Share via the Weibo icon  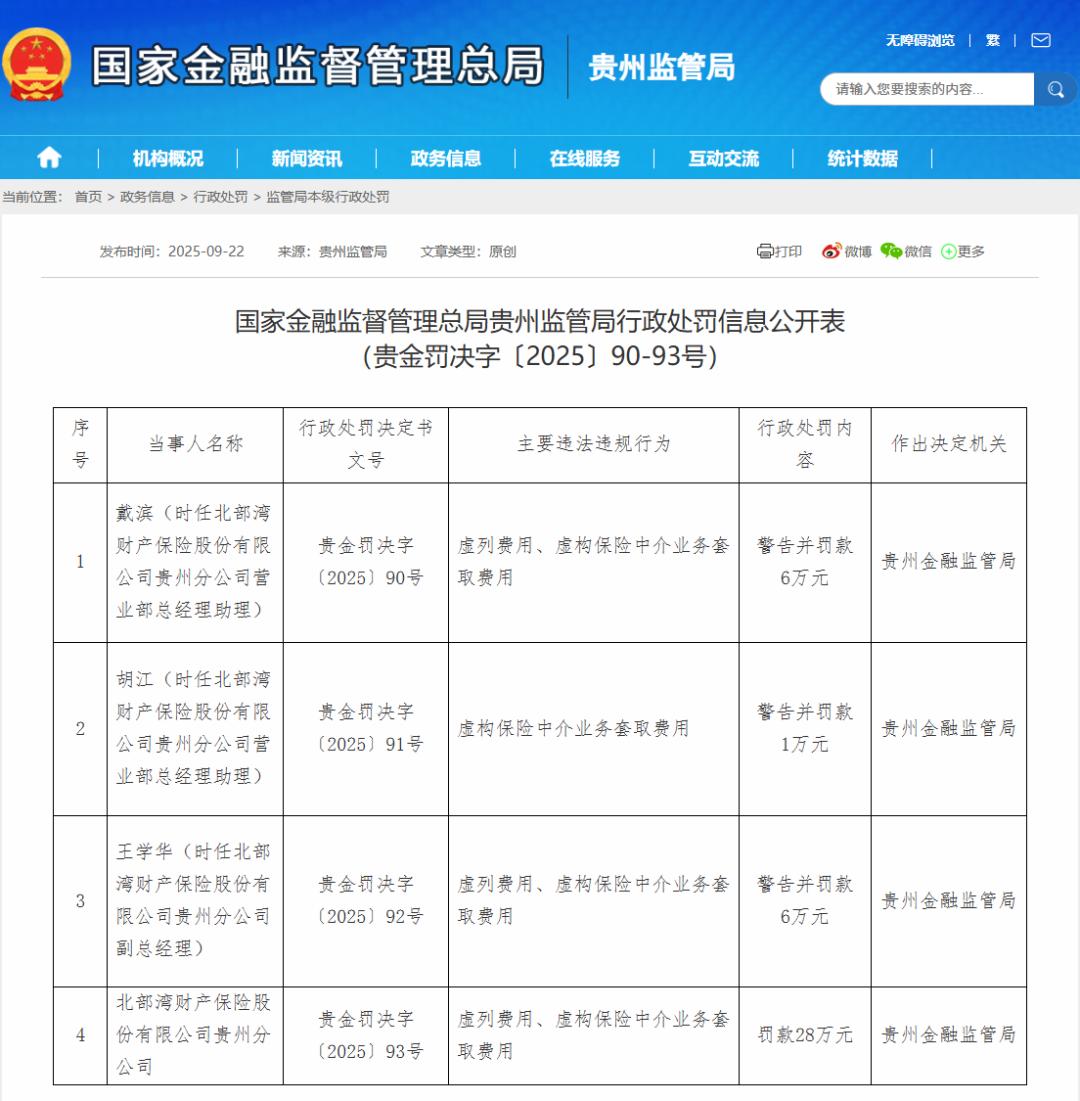(x=832, y=251)
